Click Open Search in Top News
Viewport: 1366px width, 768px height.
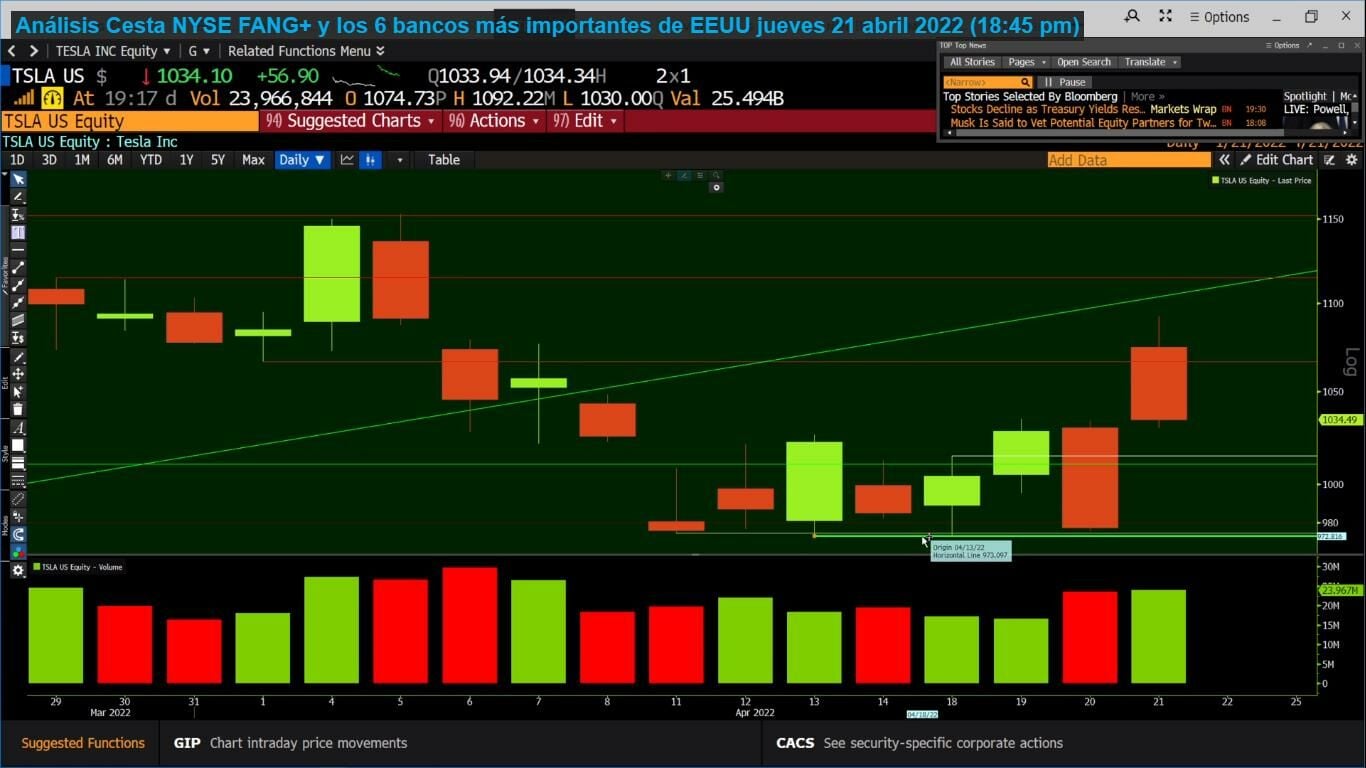click(1084, 62)
